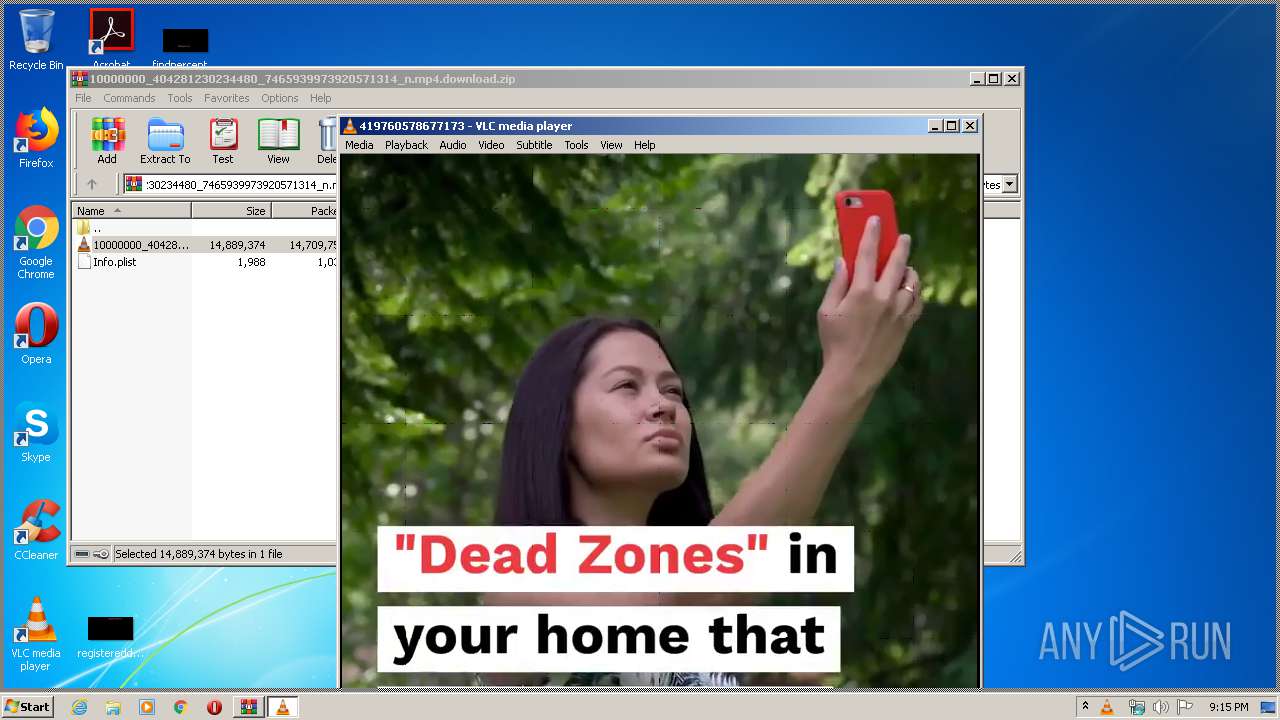The height and width of the screenshot is (720, 1280).
Task: Open VLC View menu
Action: [x=611, y=145]
